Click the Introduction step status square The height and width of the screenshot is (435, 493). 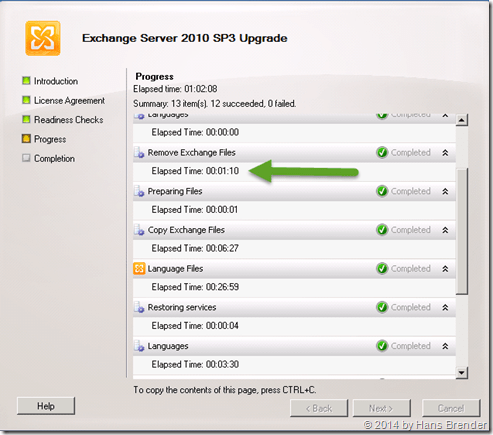[26, 81]
